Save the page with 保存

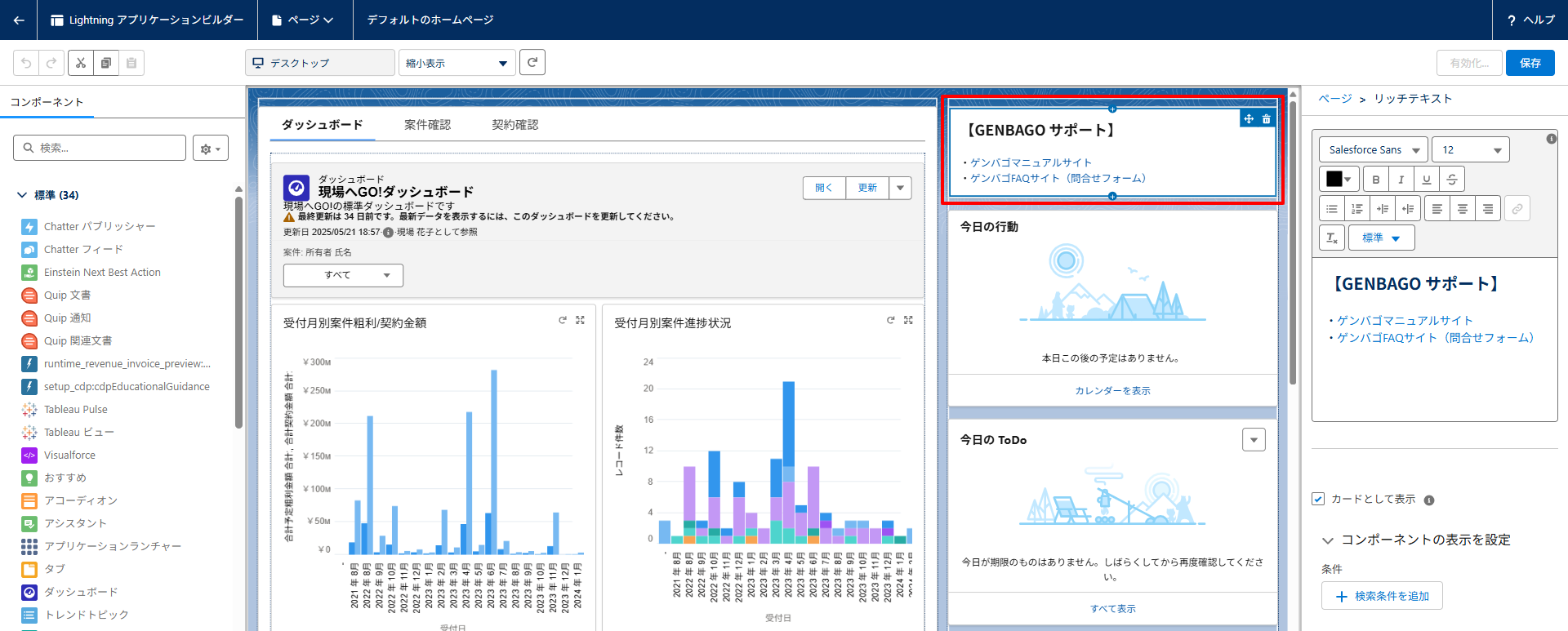tap(1530, 63)
